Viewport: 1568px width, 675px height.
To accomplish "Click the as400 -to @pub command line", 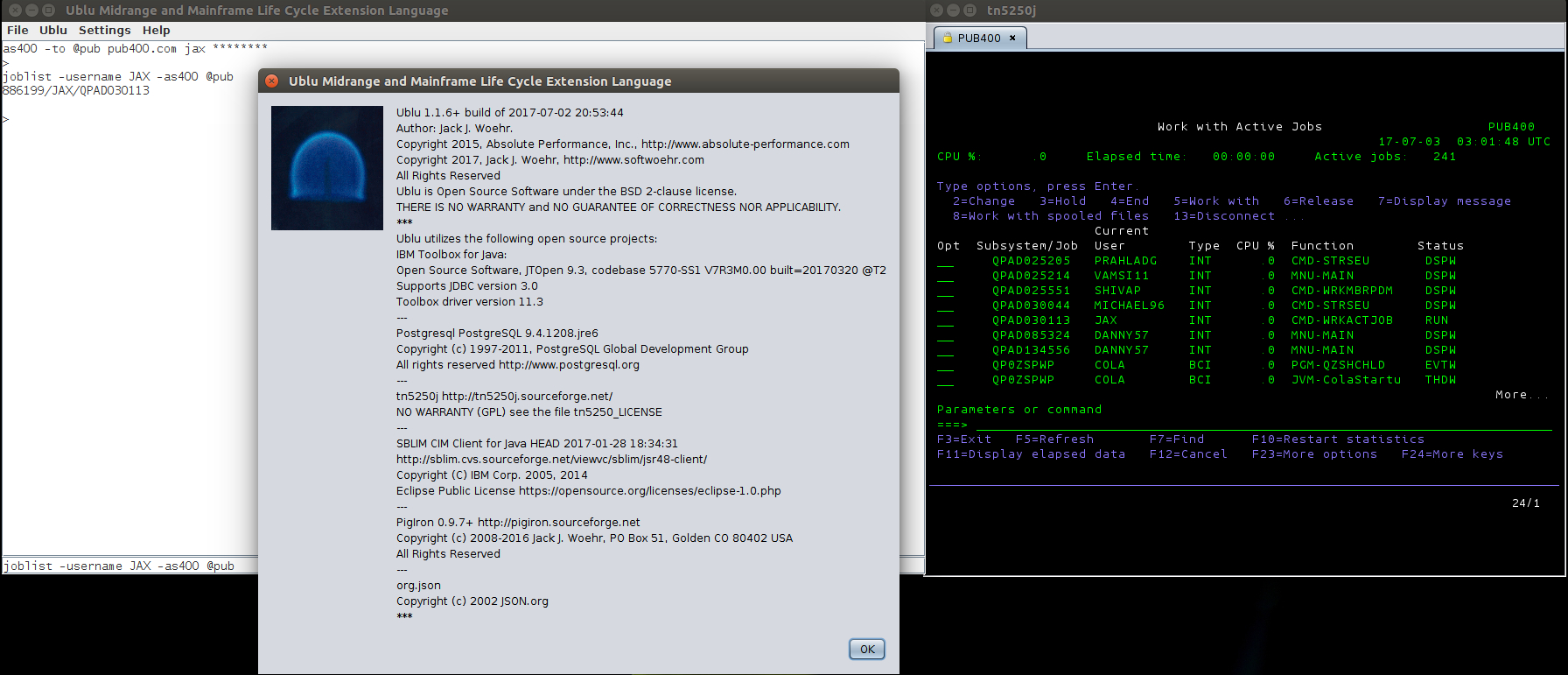I will [x=135, y=48].
